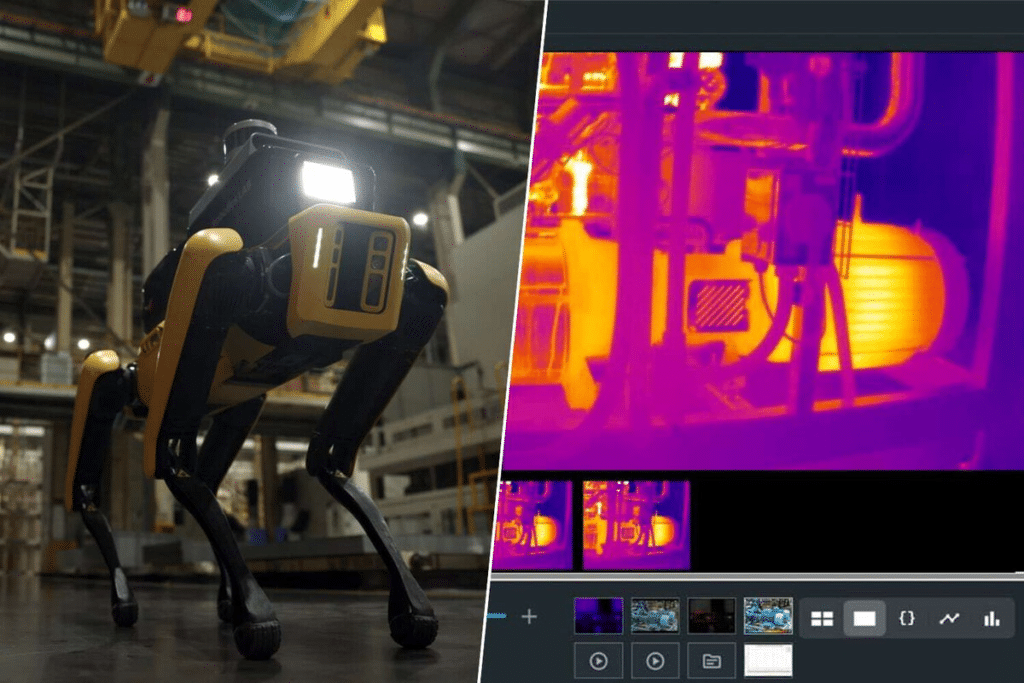Image resolution: width=1024 pixels, height=683 pixels.
Task: Switch to the line chart view
Action: pos(950,618)
